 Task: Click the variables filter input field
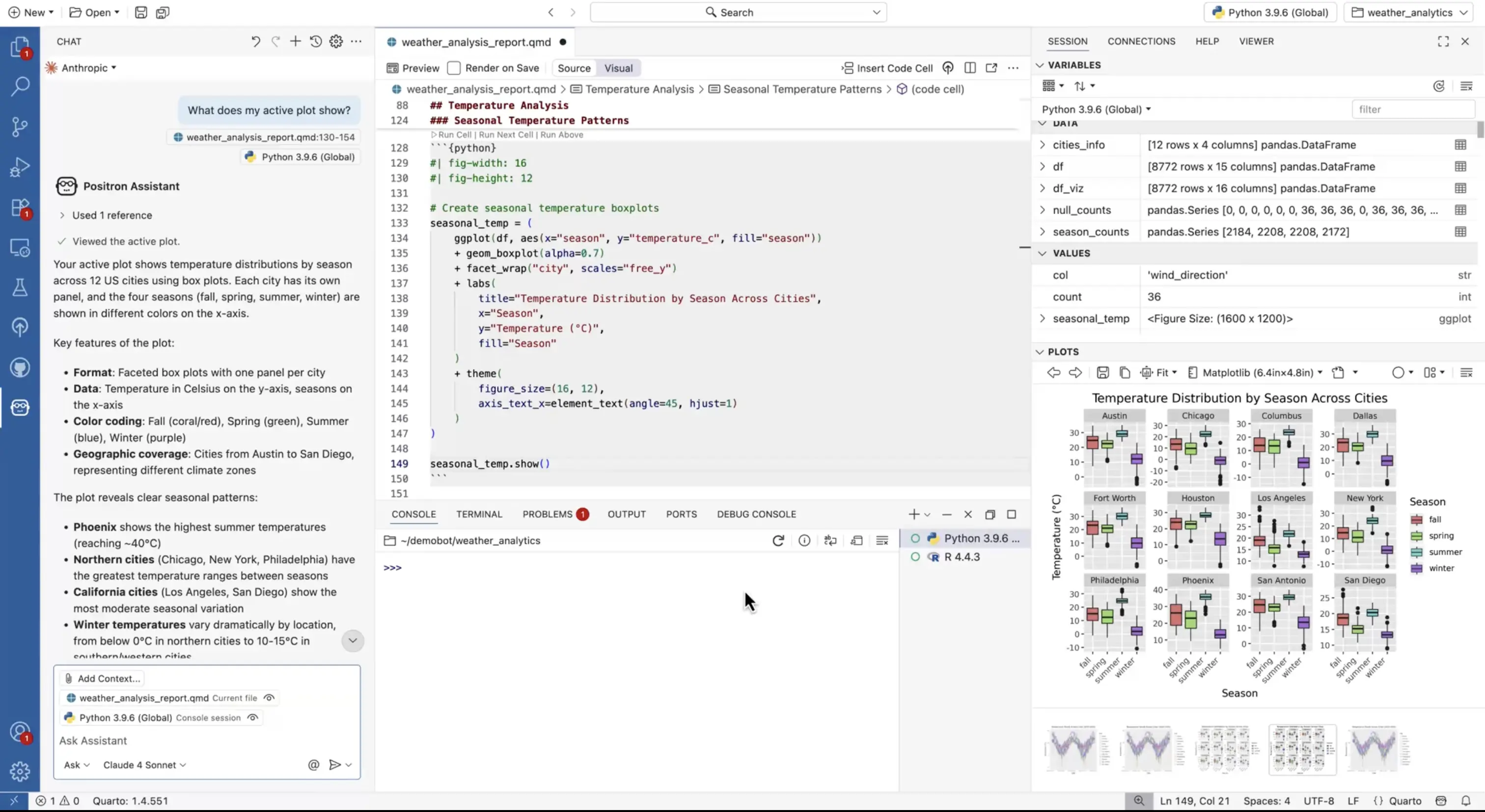tap(1413, 109)
